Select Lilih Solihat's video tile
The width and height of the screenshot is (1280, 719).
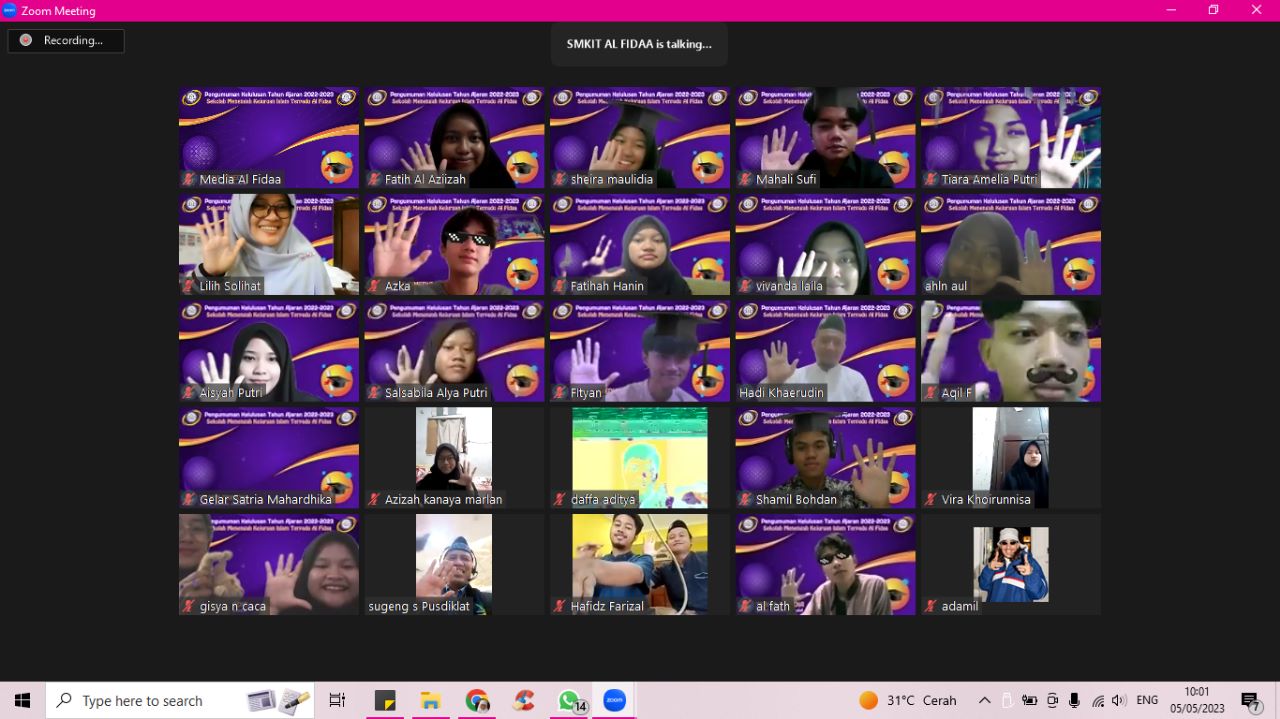click(268, 245)
